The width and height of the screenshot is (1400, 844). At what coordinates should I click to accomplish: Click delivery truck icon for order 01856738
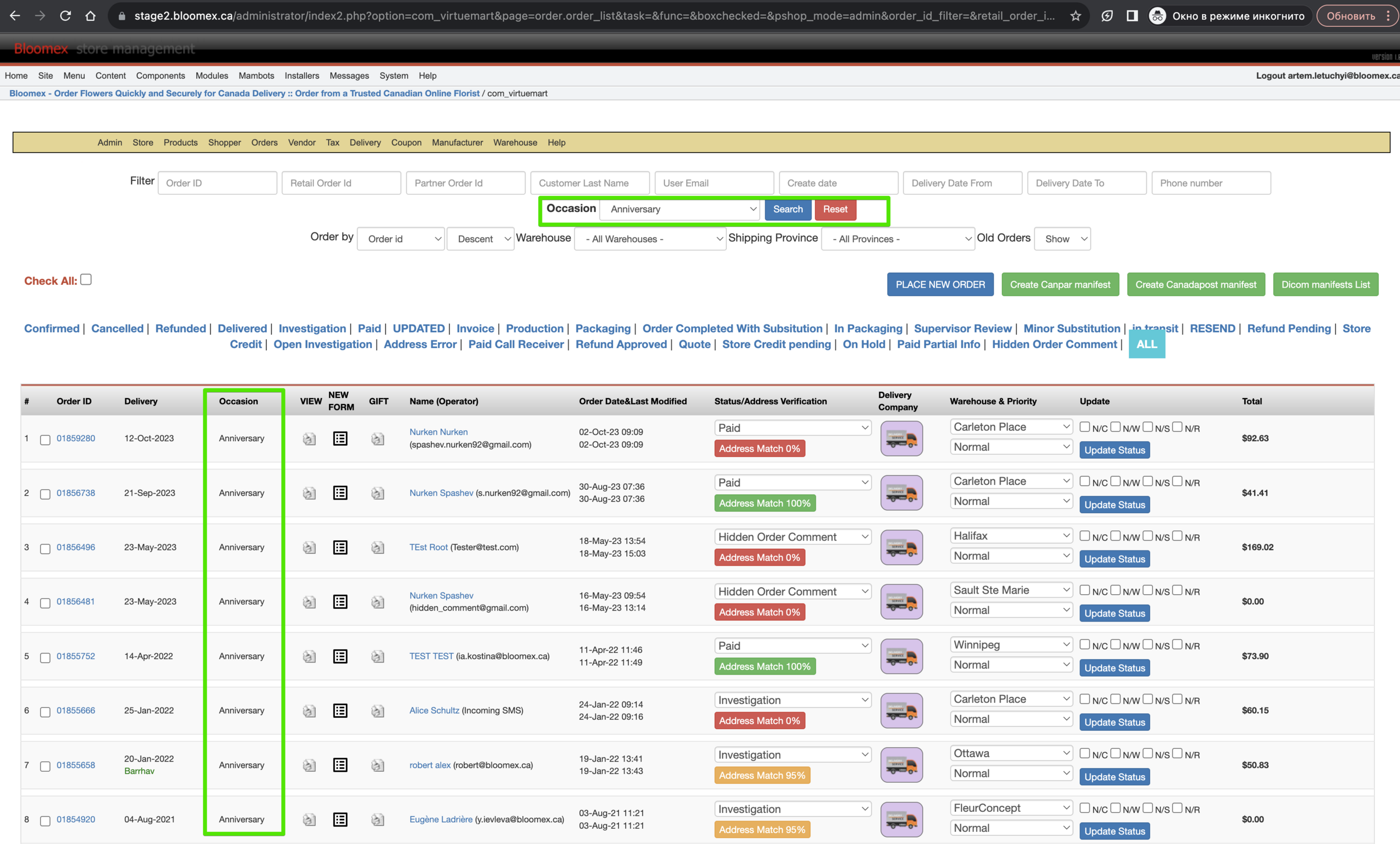(901, 493)
